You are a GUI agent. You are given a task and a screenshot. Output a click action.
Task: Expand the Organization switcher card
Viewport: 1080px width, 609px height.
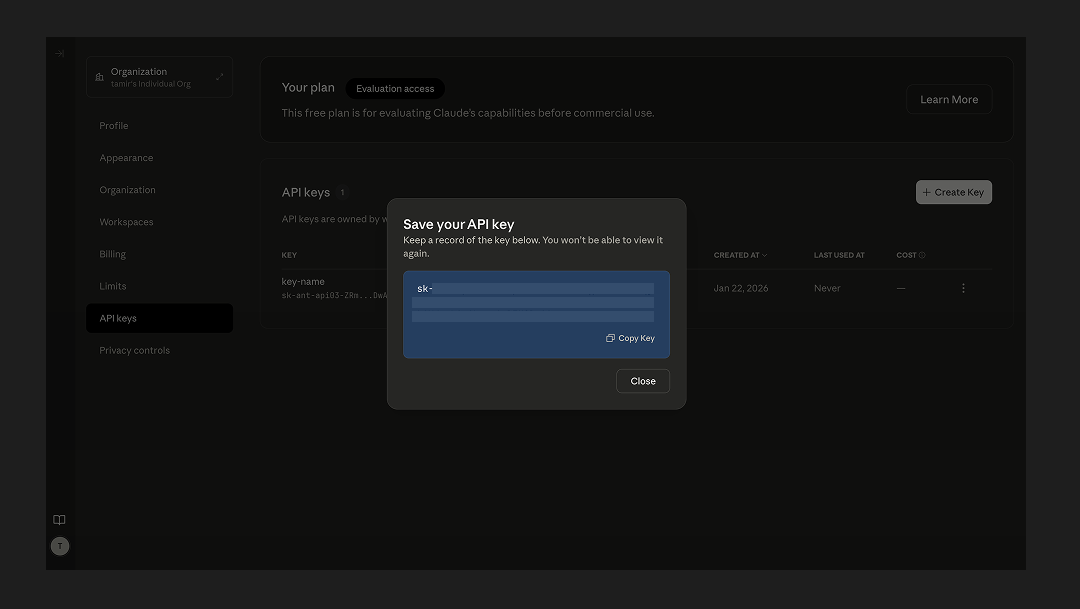click(159, 77)
